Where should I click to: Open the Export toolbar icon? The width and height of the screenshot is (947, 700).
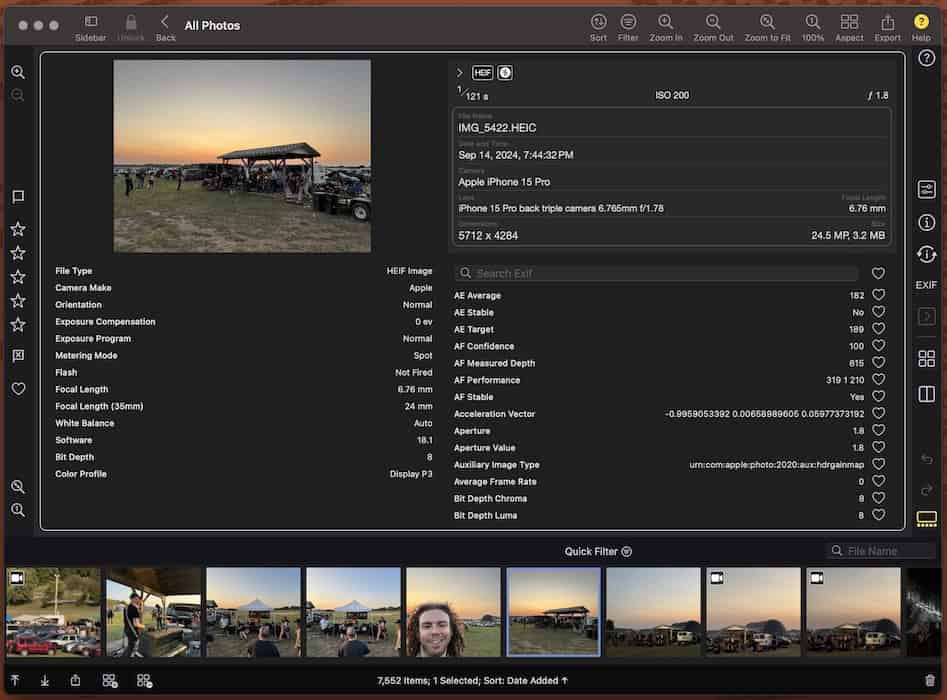point(887,22)
